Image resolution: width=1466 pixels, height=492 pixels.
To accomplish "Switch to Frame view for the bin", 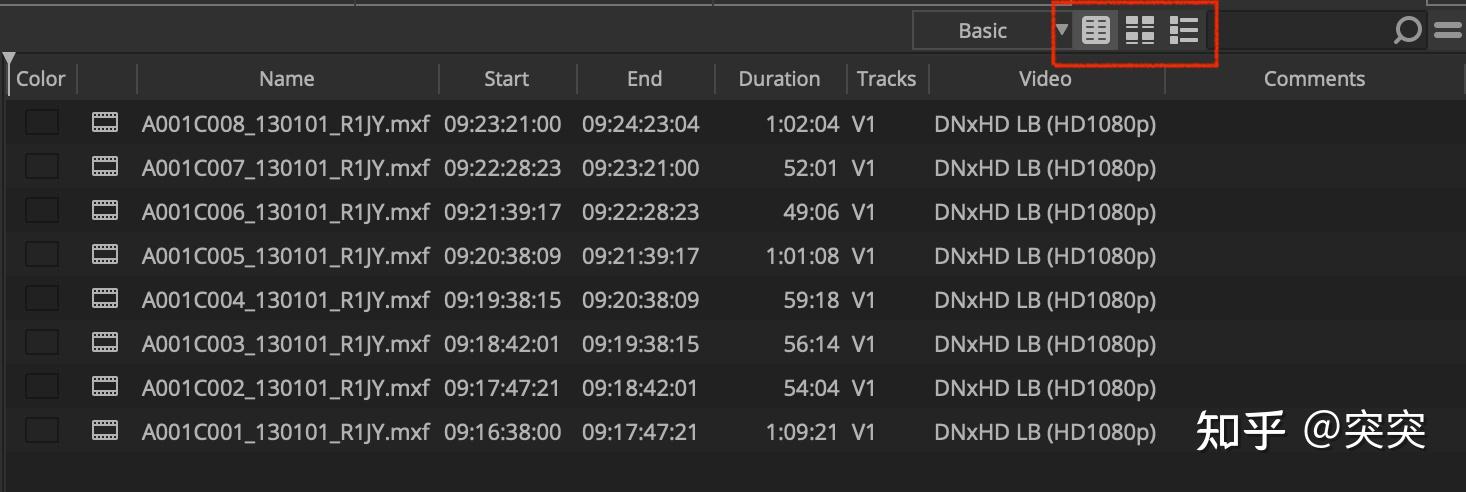I will 1140,32.
